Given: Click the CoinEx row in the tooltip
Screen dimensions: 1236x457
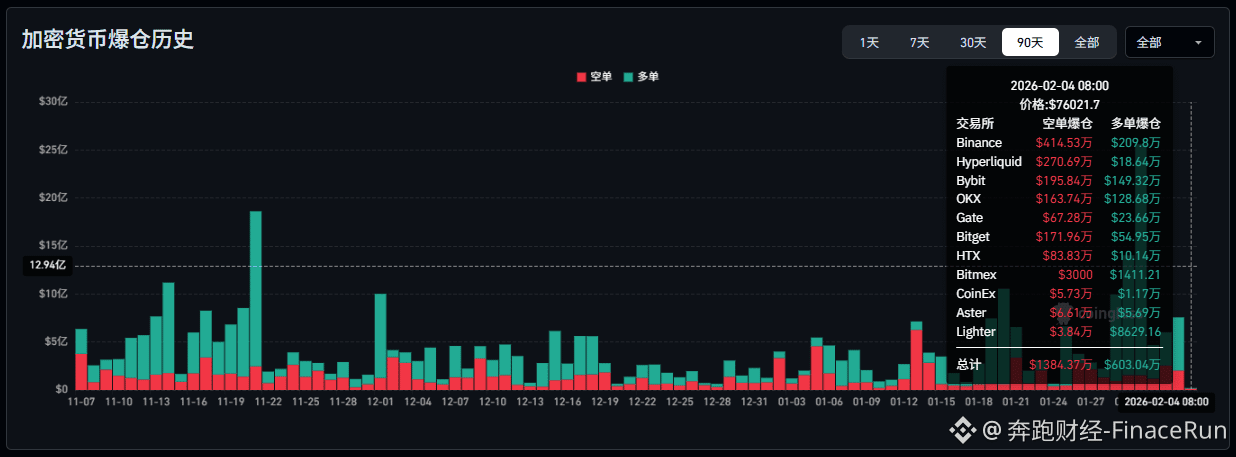Looking at the screenshot, I should pos(1058,294).
